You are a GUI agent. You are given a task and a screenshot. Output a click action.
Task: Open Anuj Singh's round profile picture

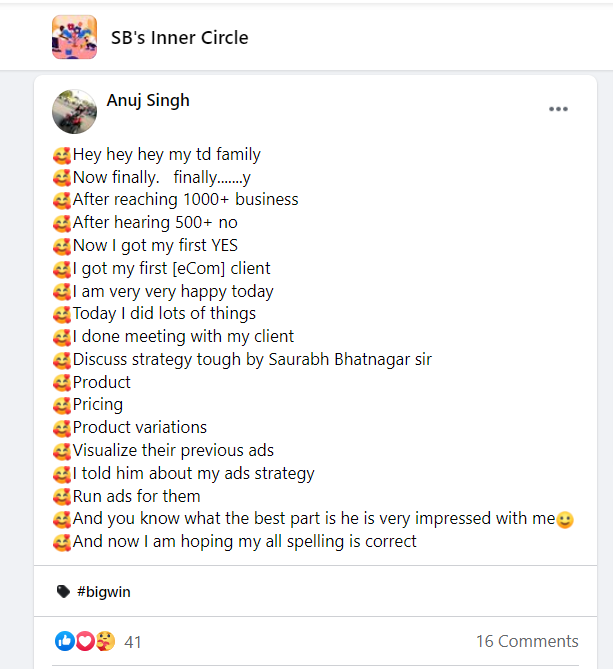tap(74, 111)
